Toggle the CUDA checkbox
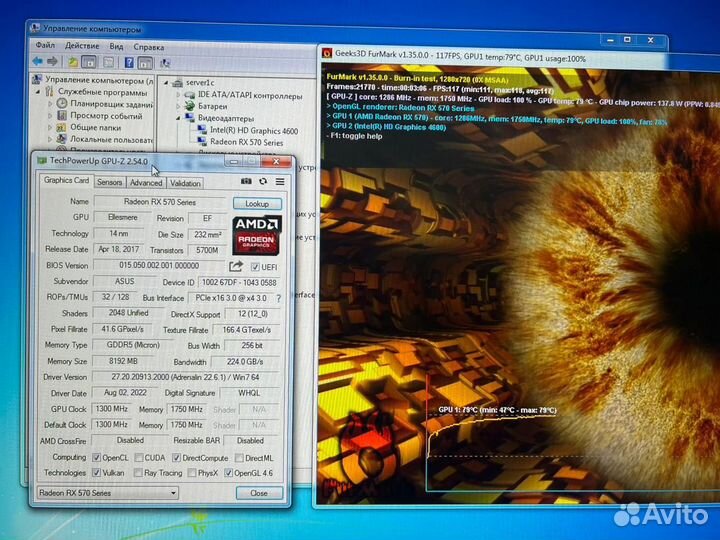This screenshot has width=720, height=540. (x=139, y=458)
